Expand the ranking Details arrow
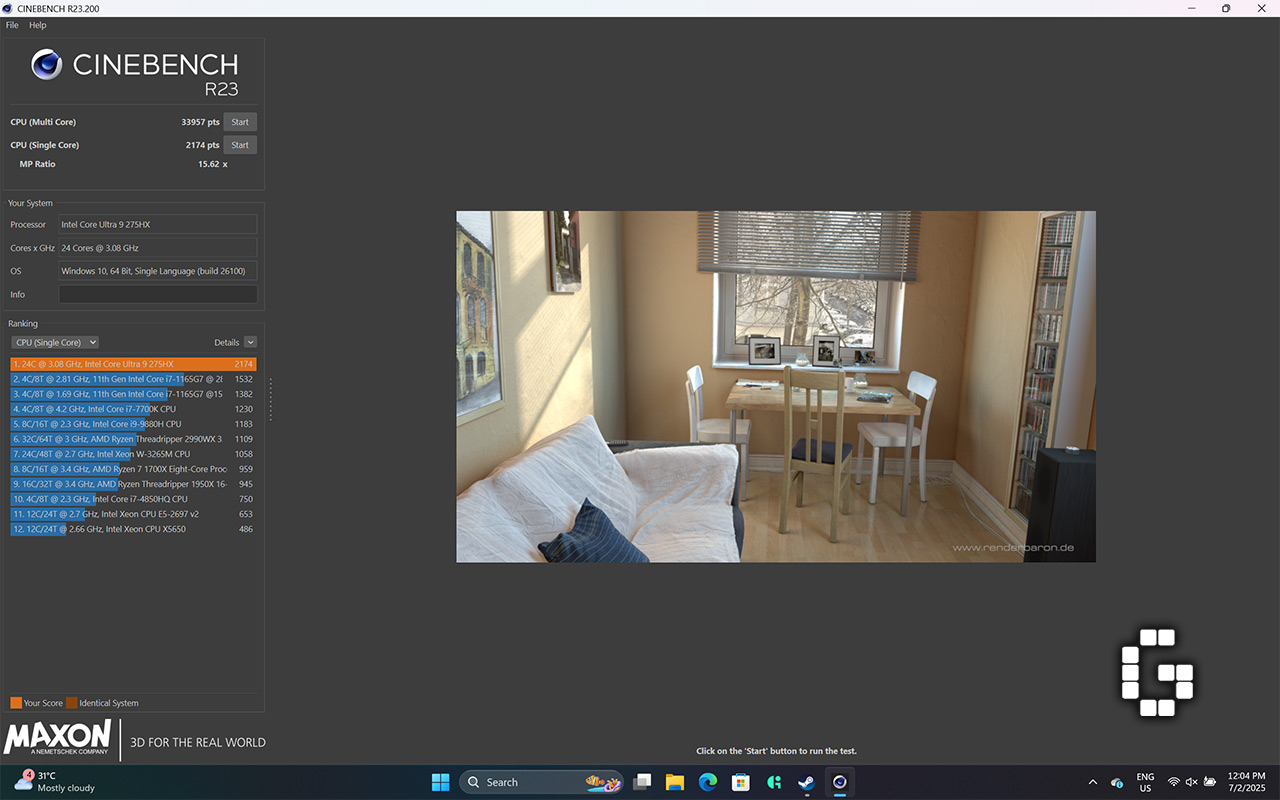The width and height of the screenshot is (1280, 800). pyautogui.click(x=251, y=342)
